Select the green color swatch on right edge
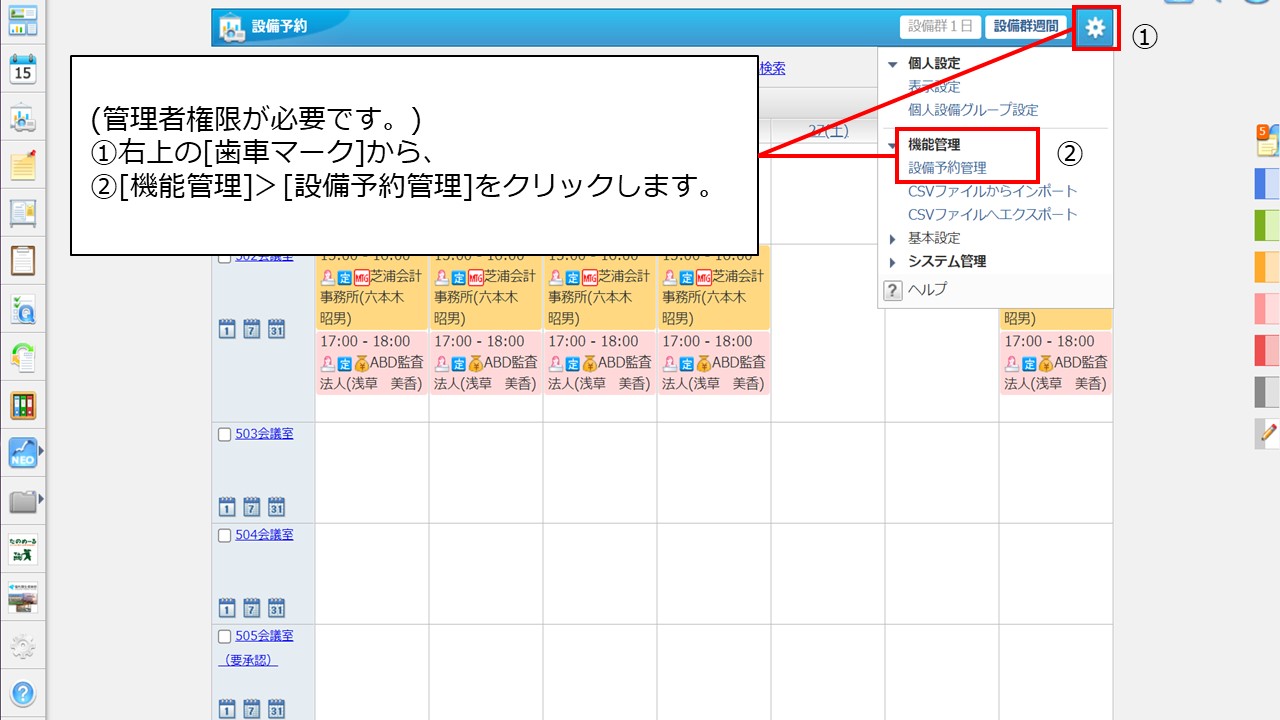 tap(1266, 225)
